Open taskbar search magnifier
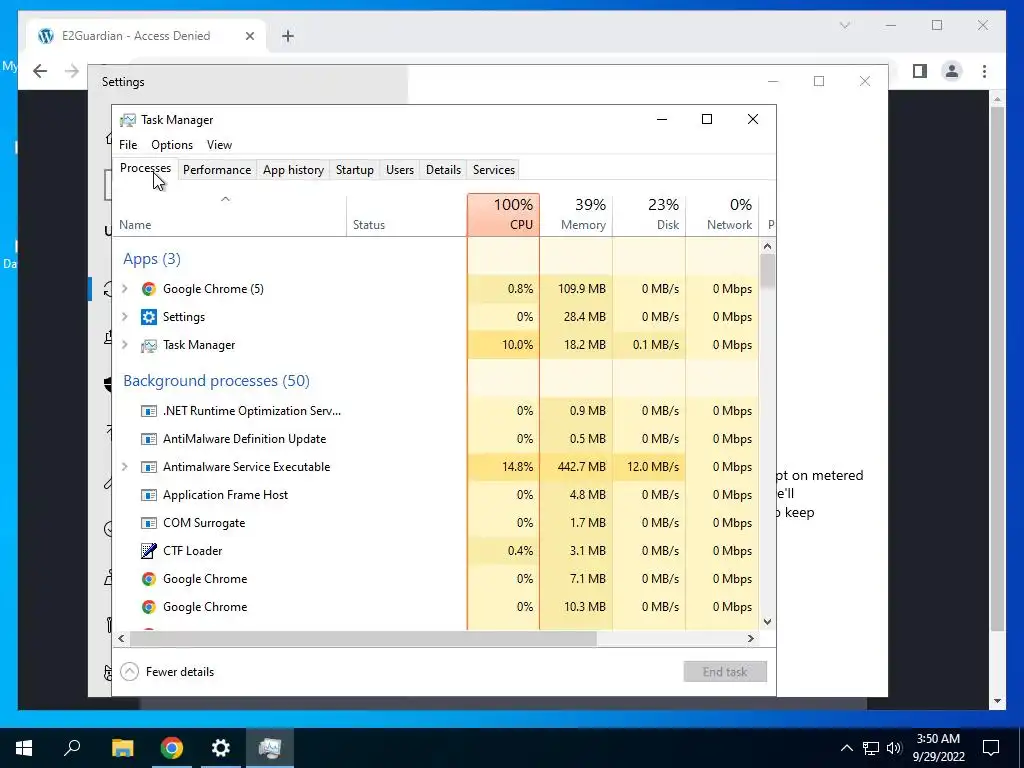Screen dimensions: 1024x768 72,748
